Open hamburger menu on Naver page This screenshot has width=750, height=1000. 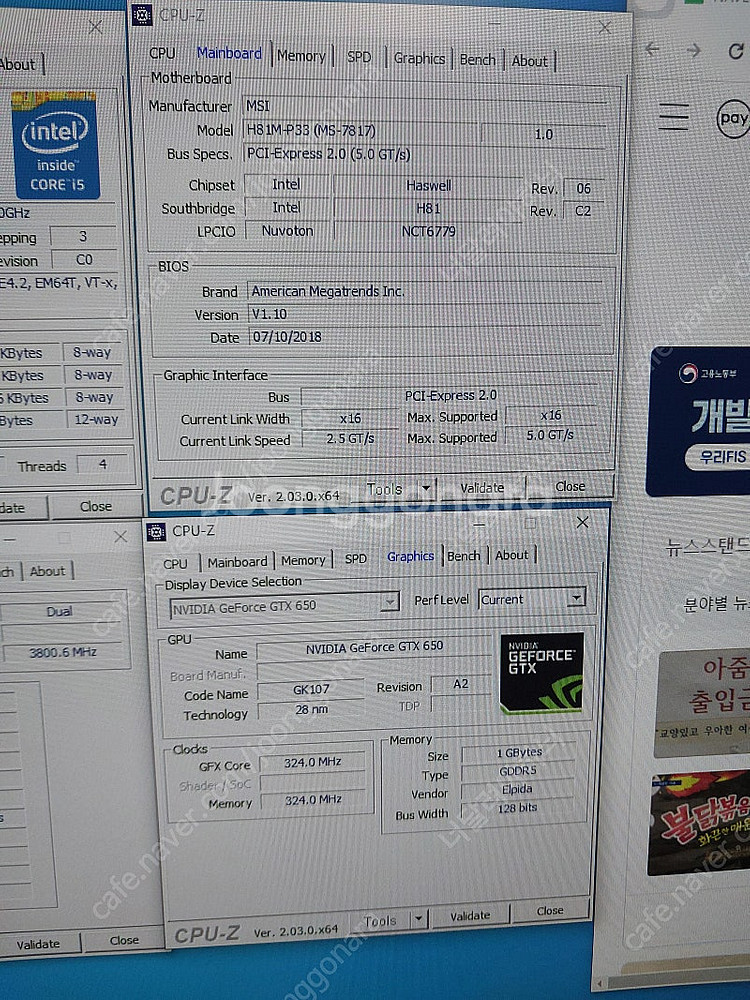[x=674, y=117]
